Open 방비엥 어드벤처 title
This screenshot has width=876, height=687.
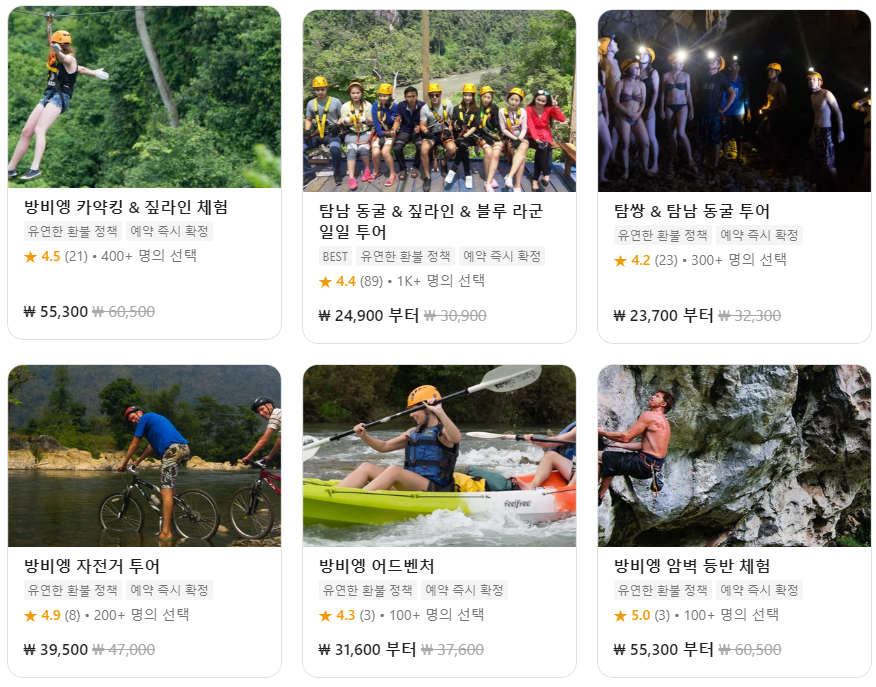point(377,566)
